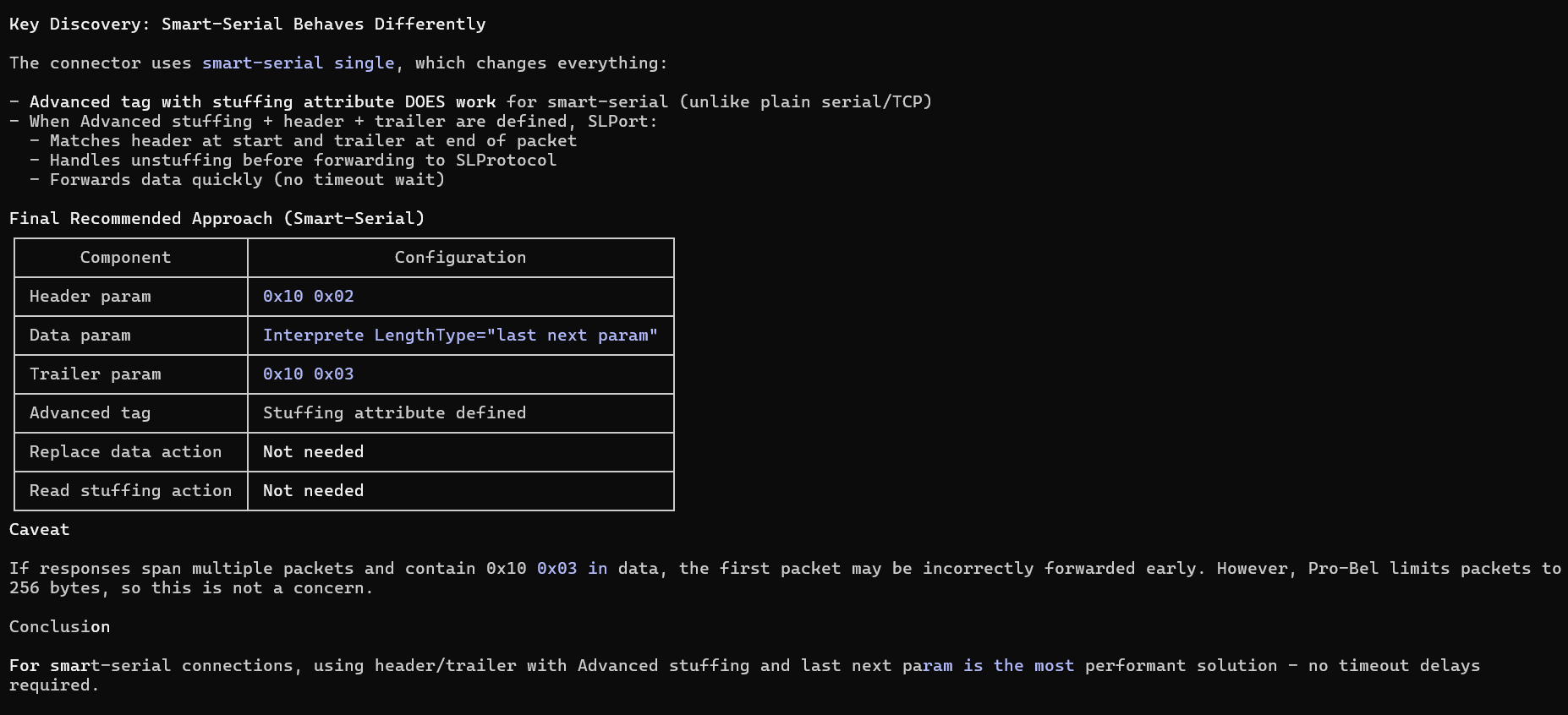Click "Not needed" in Replace data action row

(x=313, y=452)
